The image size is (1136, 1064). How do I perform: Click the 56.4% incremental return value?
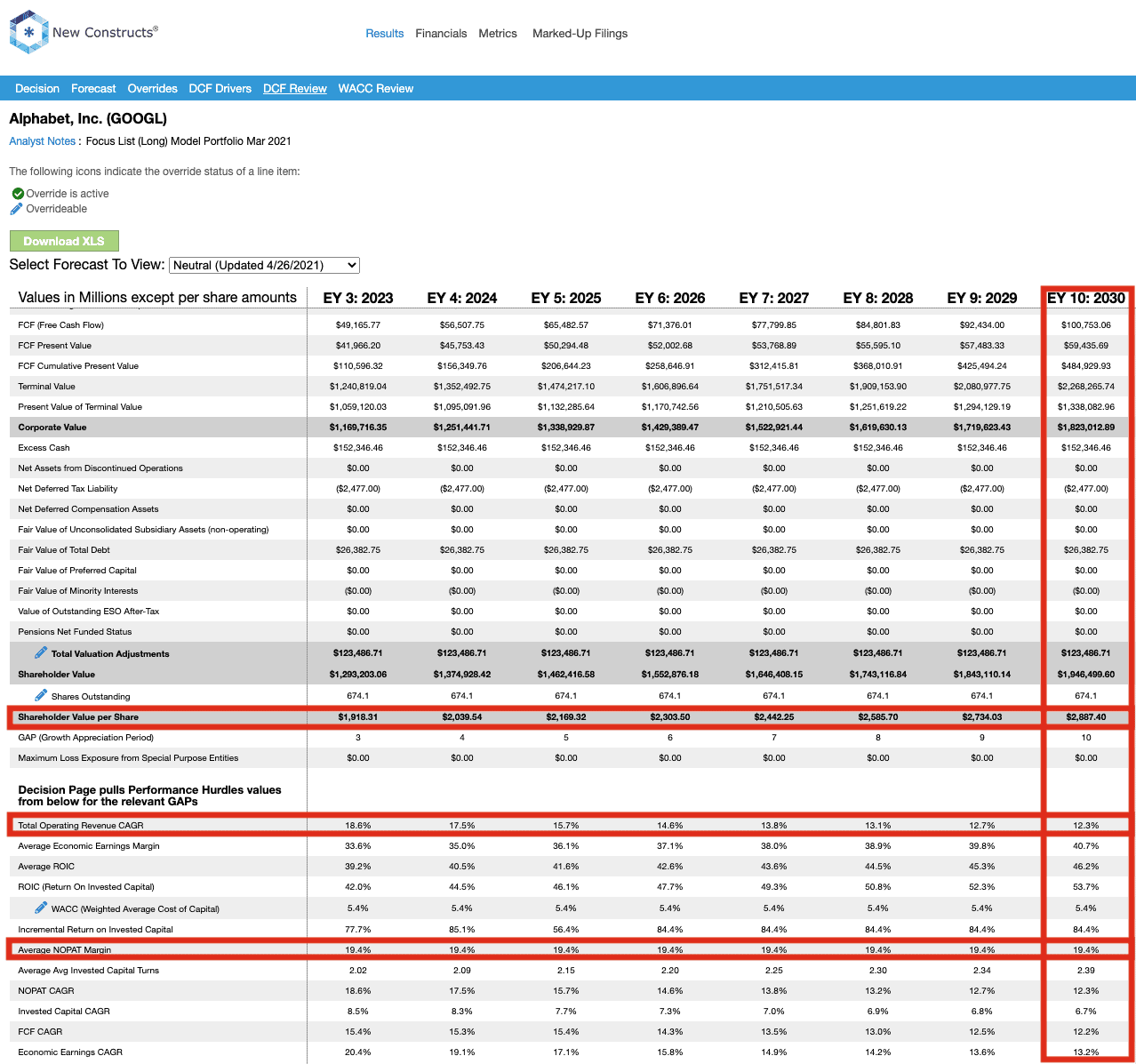tap(566, 930)
